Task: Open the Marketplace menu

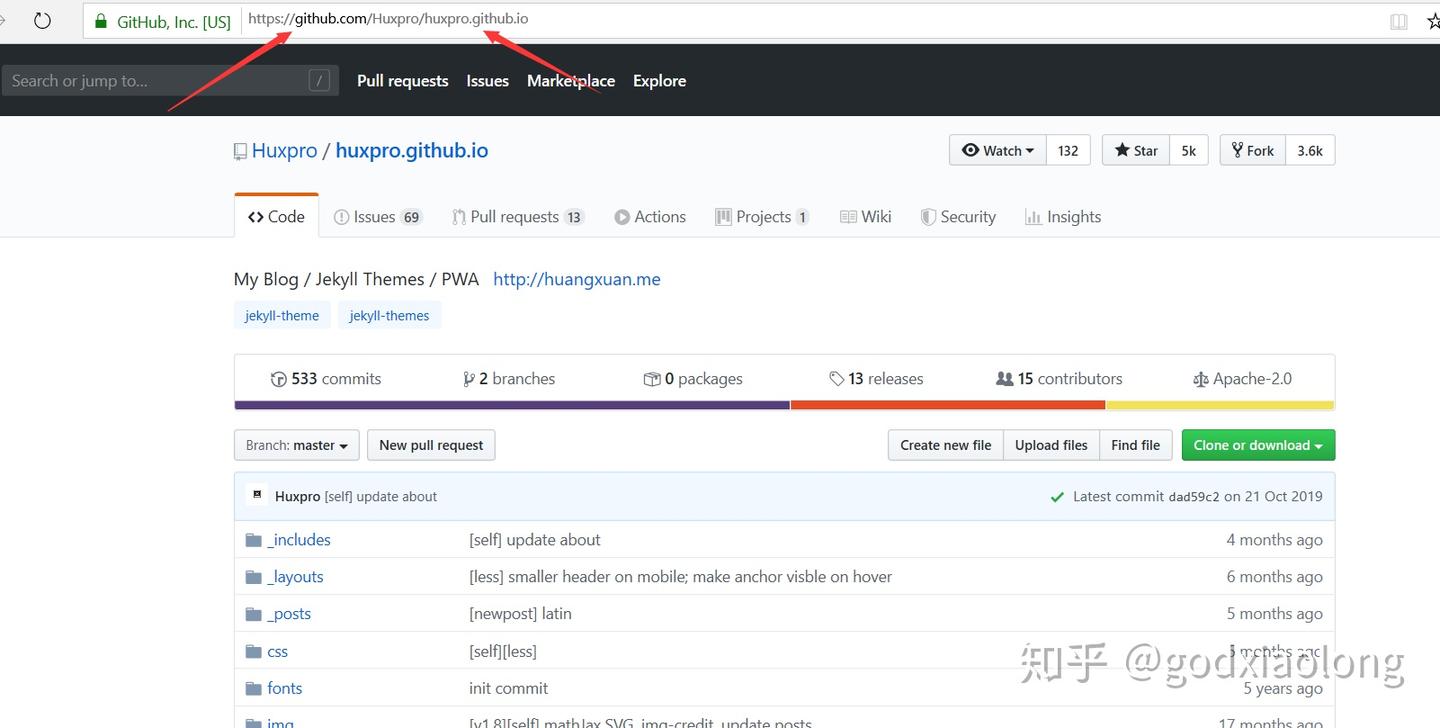Action: click(570, 80)
